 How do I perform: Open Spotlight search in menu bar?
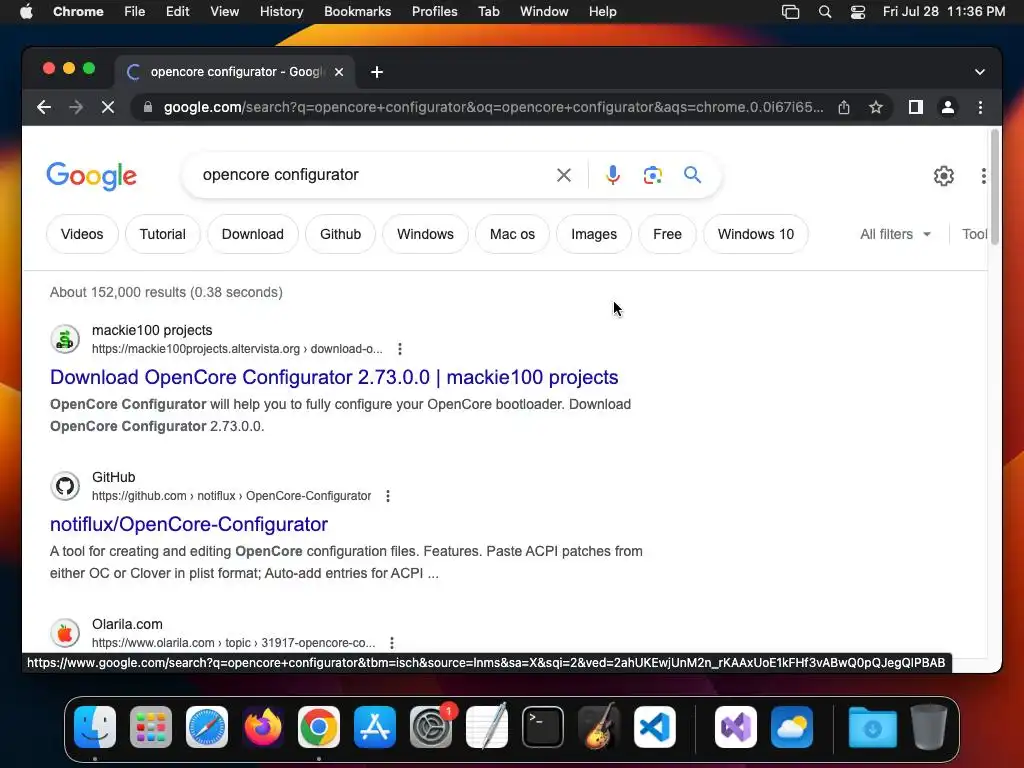pos(825,12)
